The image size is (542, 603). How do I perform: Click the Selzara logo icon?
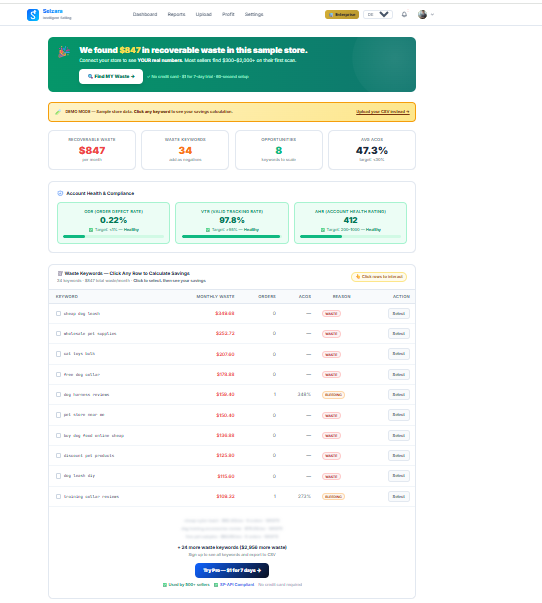[x=33, y=15]
